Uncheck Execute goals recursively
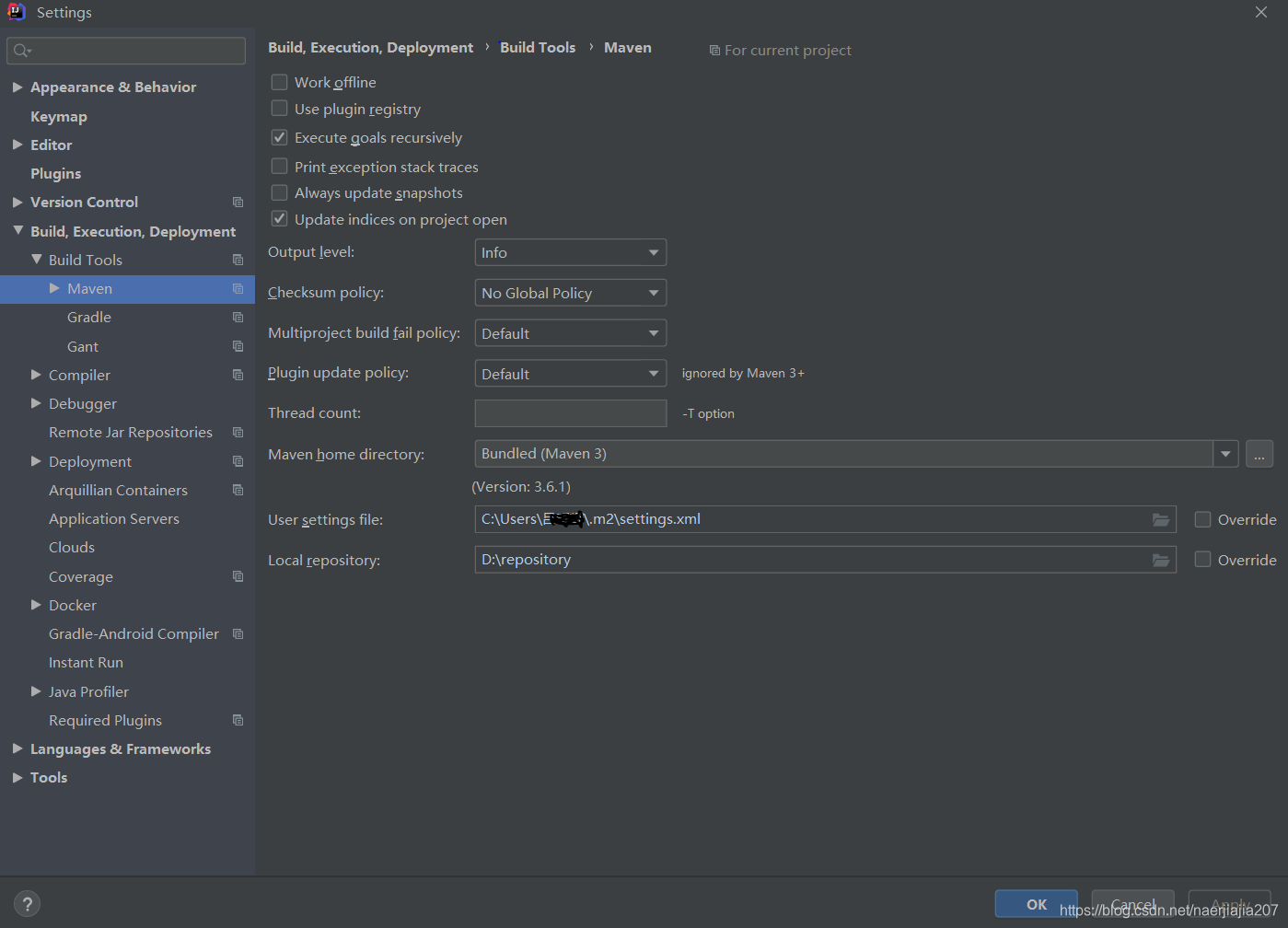 click(x=279, y=137)
